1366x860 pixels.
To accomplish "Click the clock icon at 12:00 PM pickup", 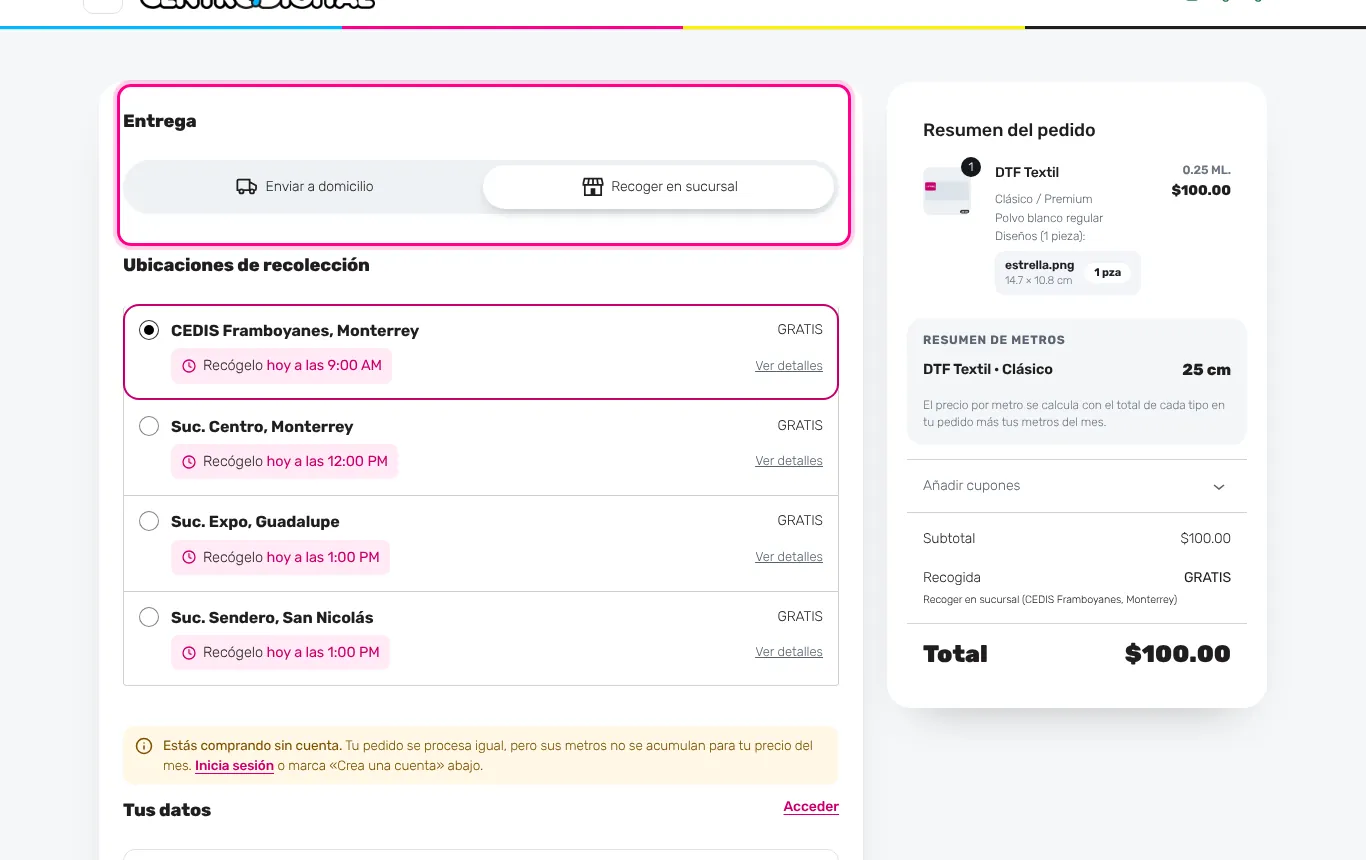I will click(189, 462).
